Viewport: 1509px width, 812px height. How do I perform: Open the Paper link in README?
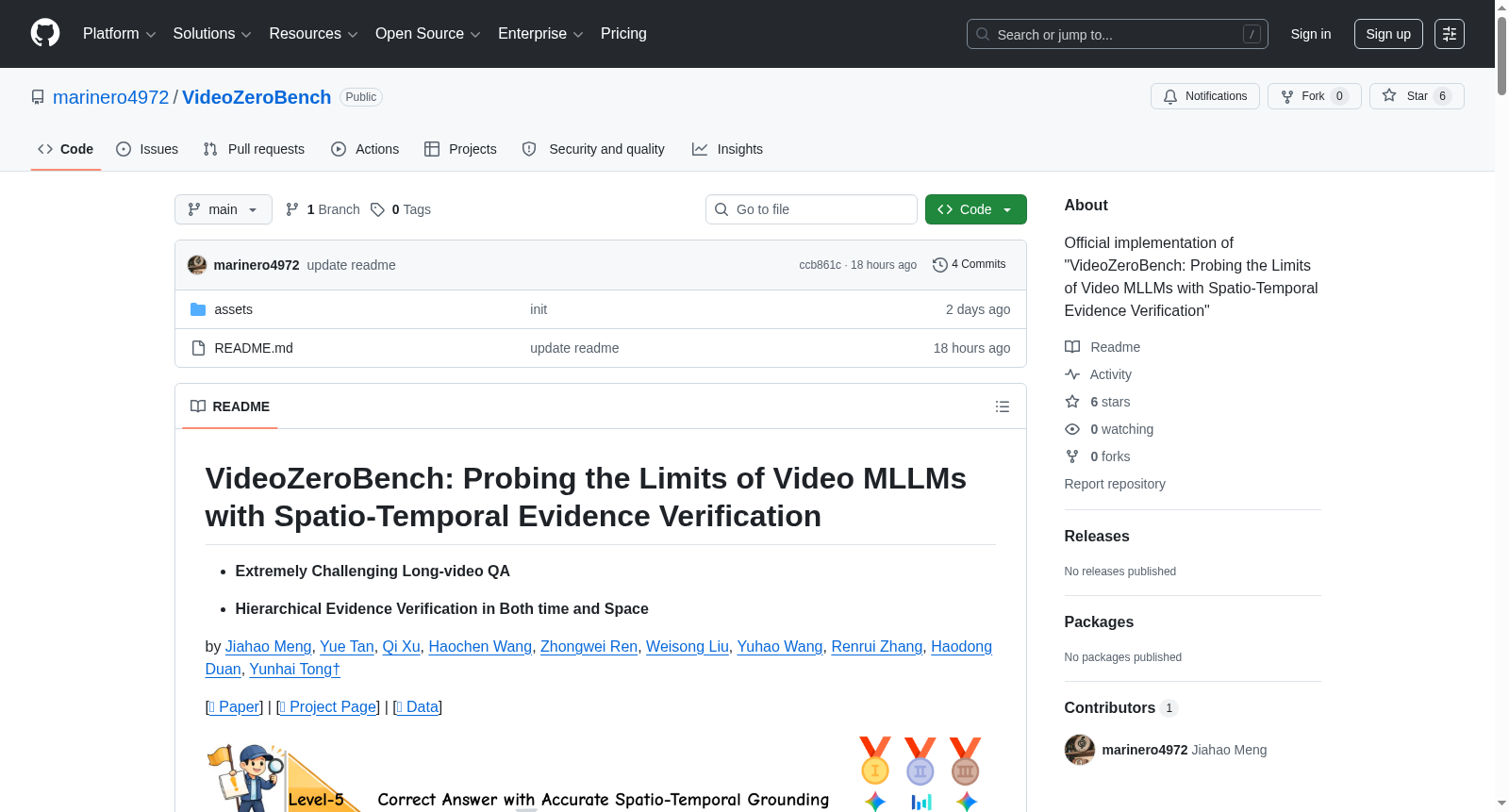(234, 707)
